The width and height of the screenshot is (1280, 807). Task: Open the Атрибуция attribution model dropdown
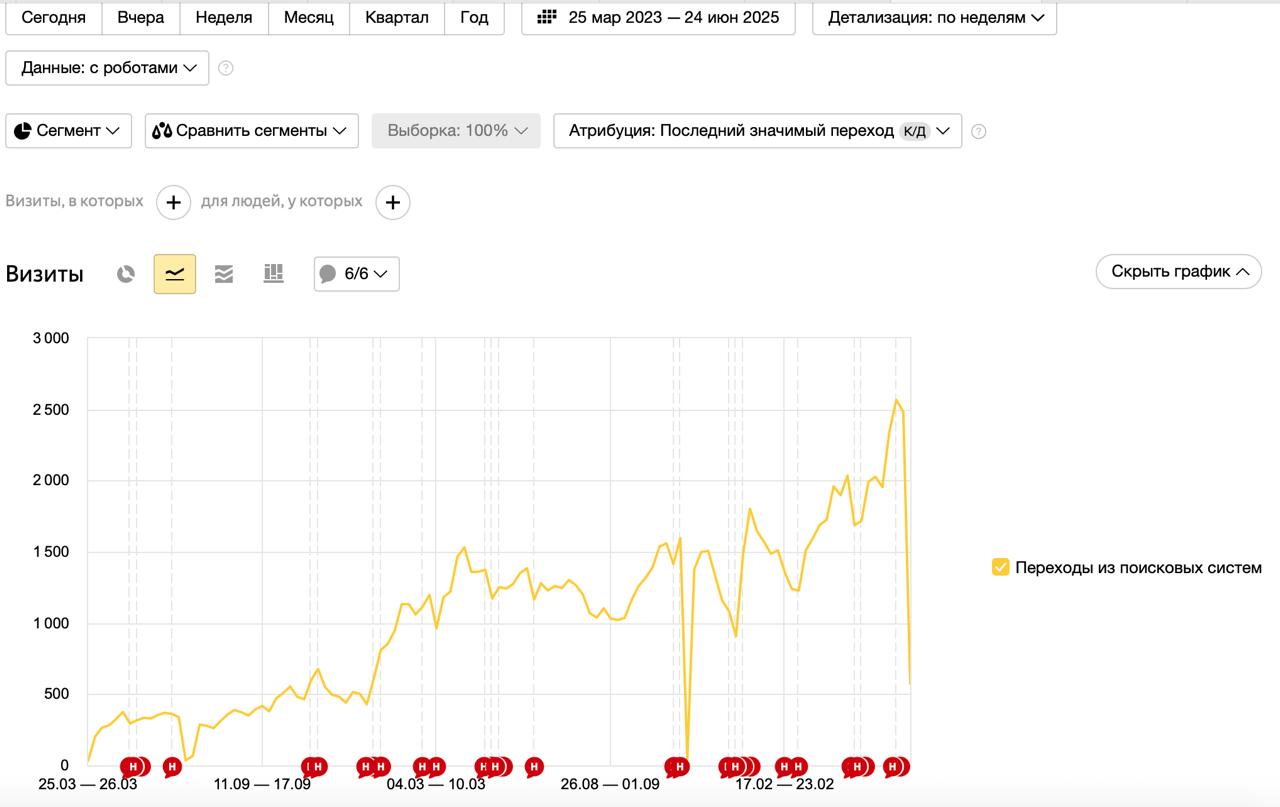755,131
